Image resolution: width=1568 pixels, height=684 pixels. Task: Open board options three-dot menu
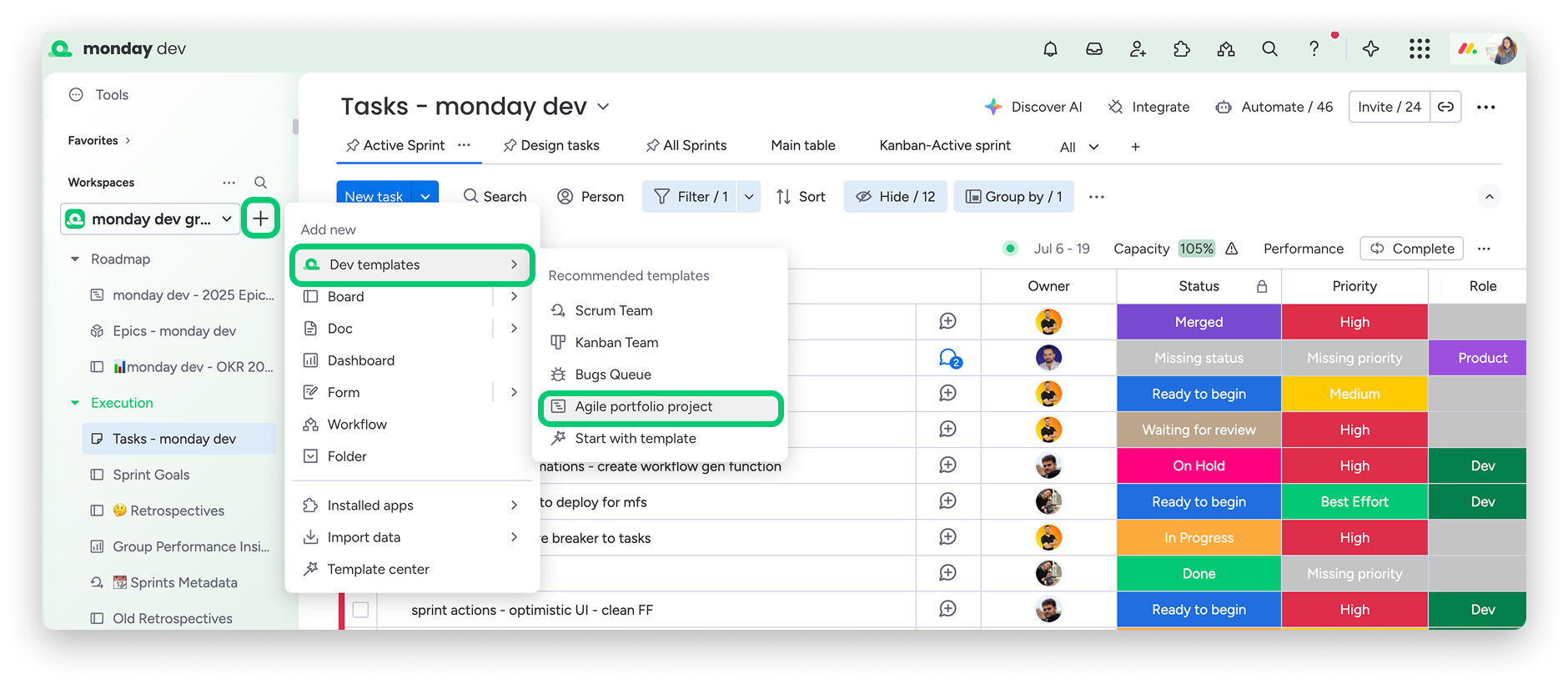click(1485, 107)
